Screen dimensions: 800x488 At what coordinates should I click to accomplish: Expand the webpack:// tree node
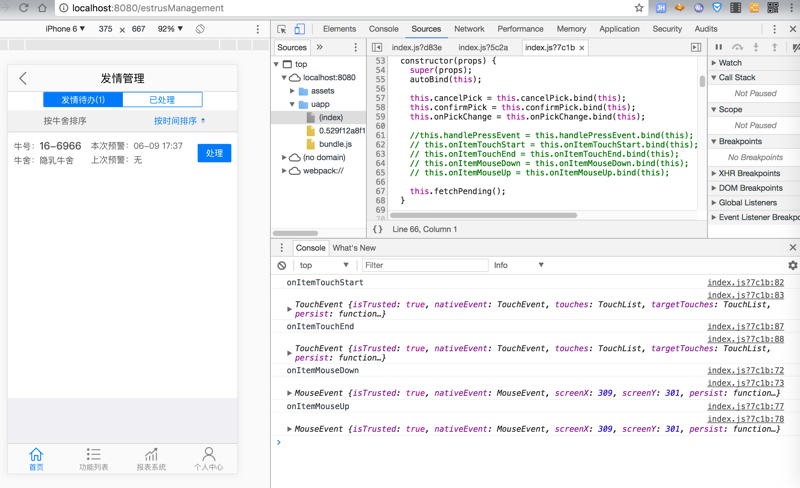click(x=284, y=171)
